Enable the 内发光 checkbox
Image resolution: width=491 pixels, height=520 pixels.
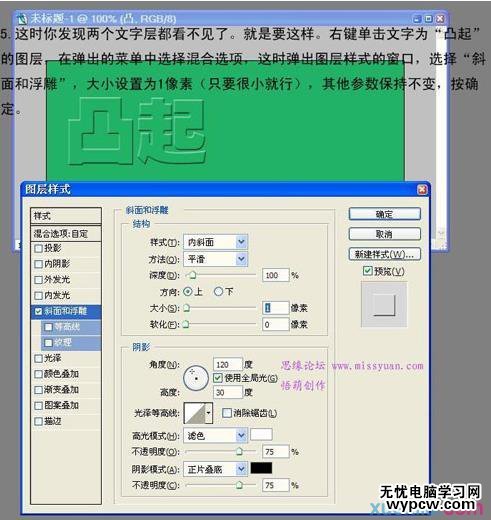pyautogui.click(x=39, y=296)
